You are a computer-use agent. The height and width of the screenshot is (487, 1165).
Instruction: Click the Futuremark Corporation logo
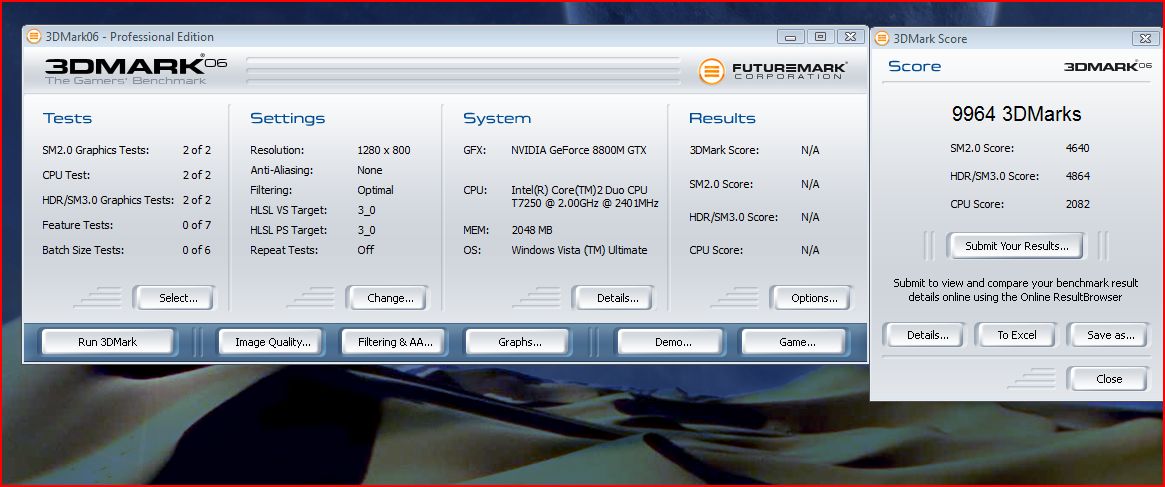pos(773,71)
